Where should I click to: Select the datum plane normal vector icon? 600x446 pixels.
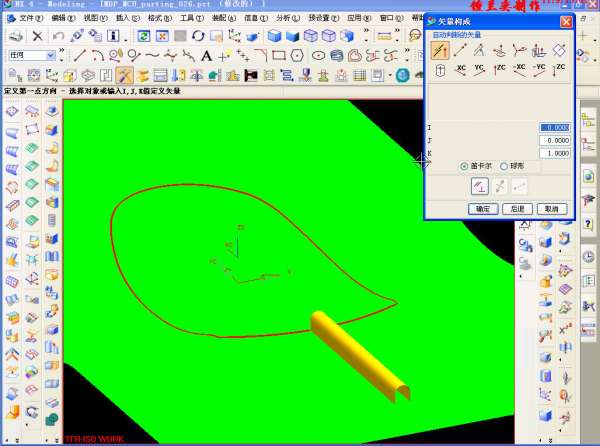coord(559,50)
